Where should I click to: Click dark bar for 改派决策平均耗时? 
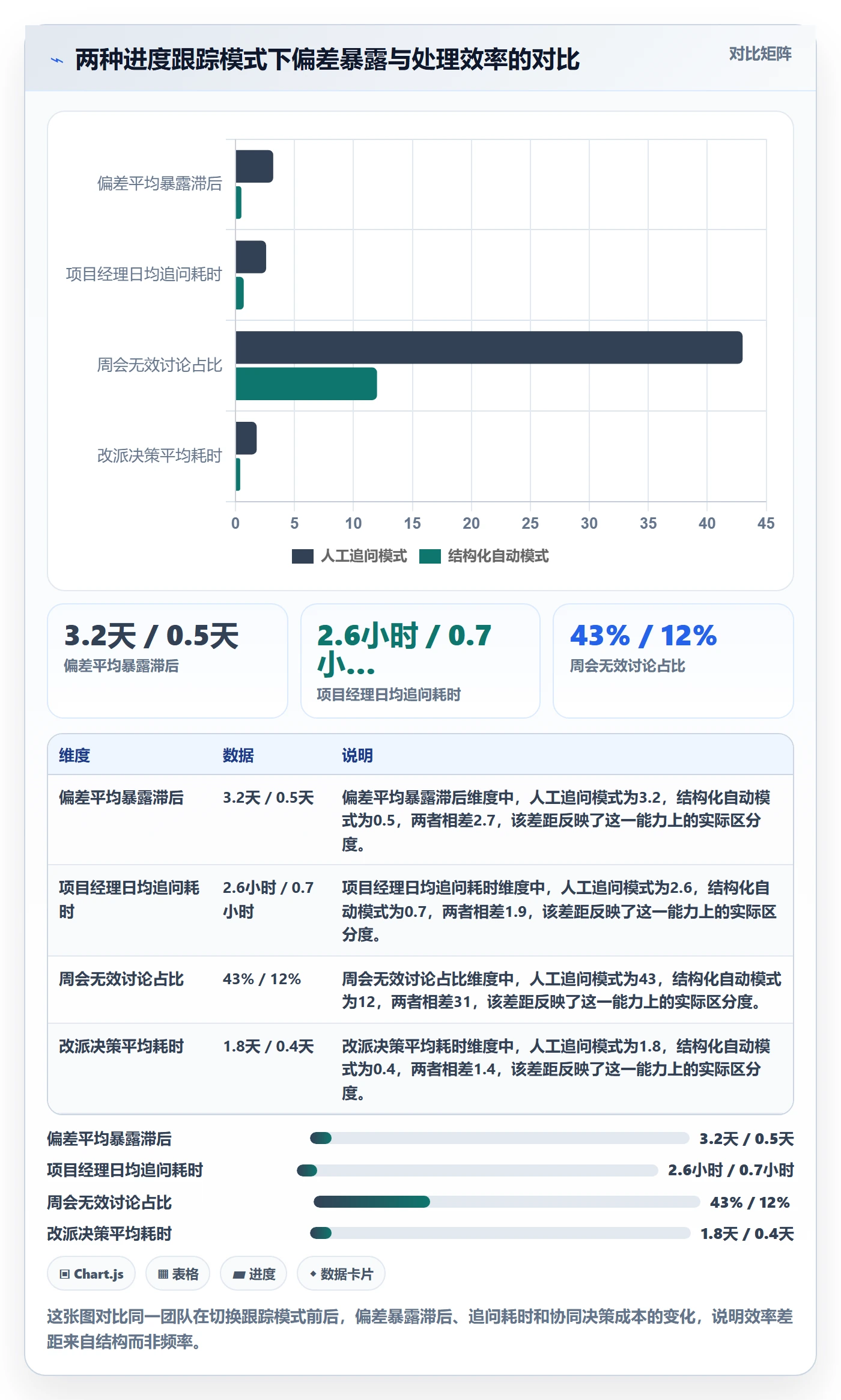point(246,438)
